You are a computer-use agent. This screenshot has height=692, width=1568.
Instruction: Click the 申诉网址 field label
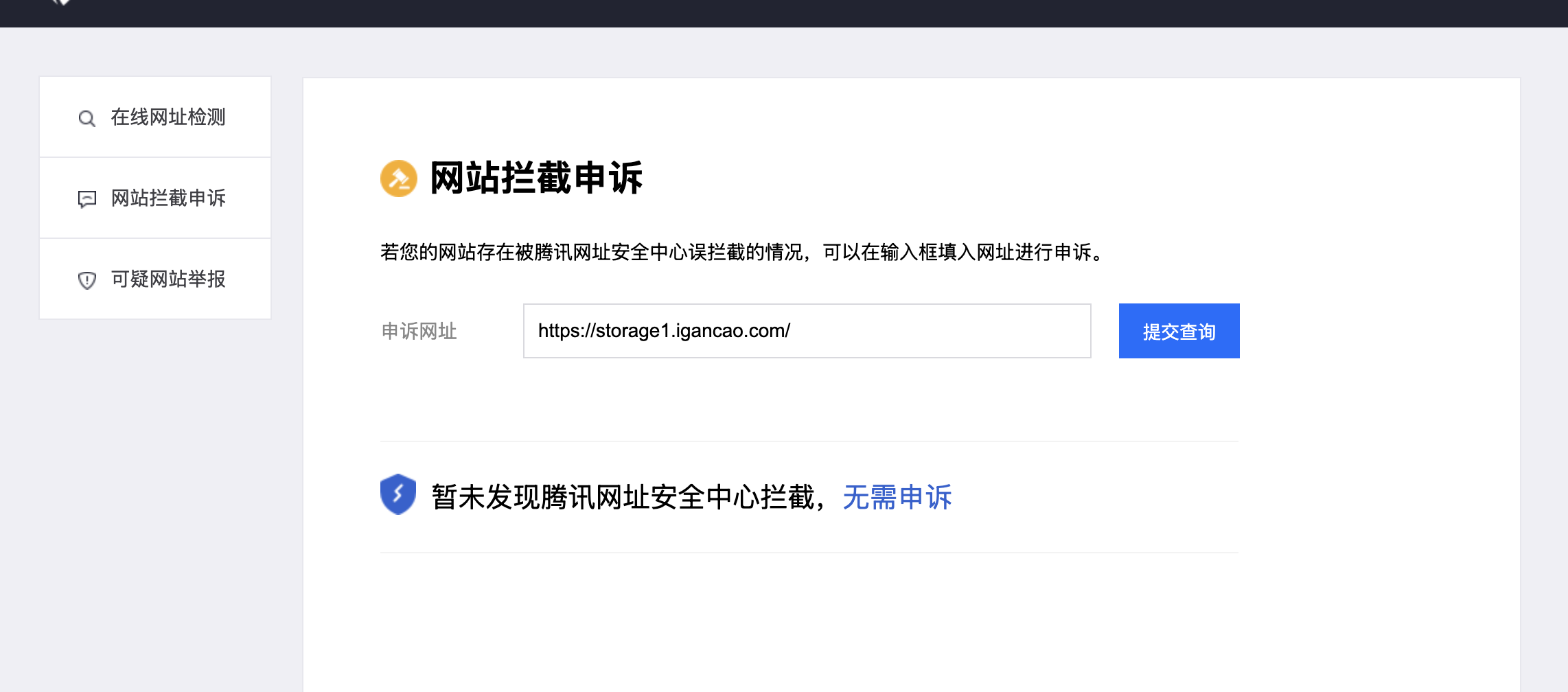click(x=419, y=331)
